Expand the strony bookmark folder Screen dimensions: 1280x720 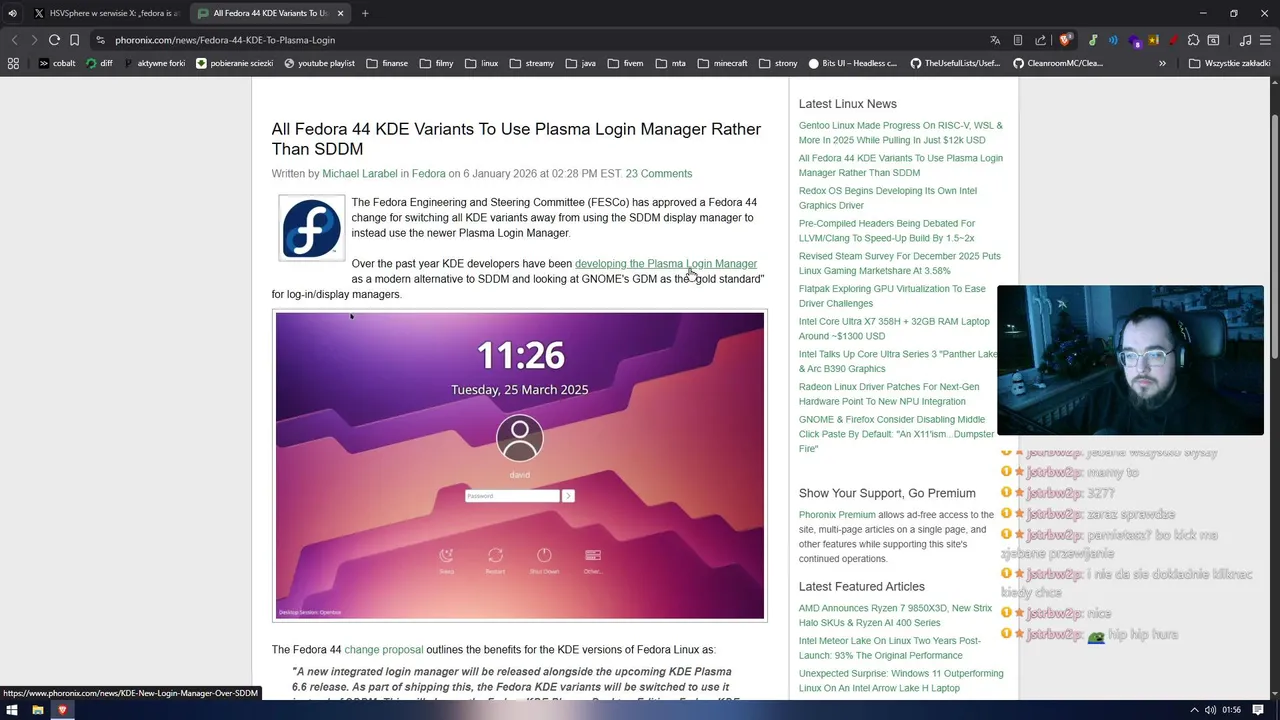click(779, 63)
